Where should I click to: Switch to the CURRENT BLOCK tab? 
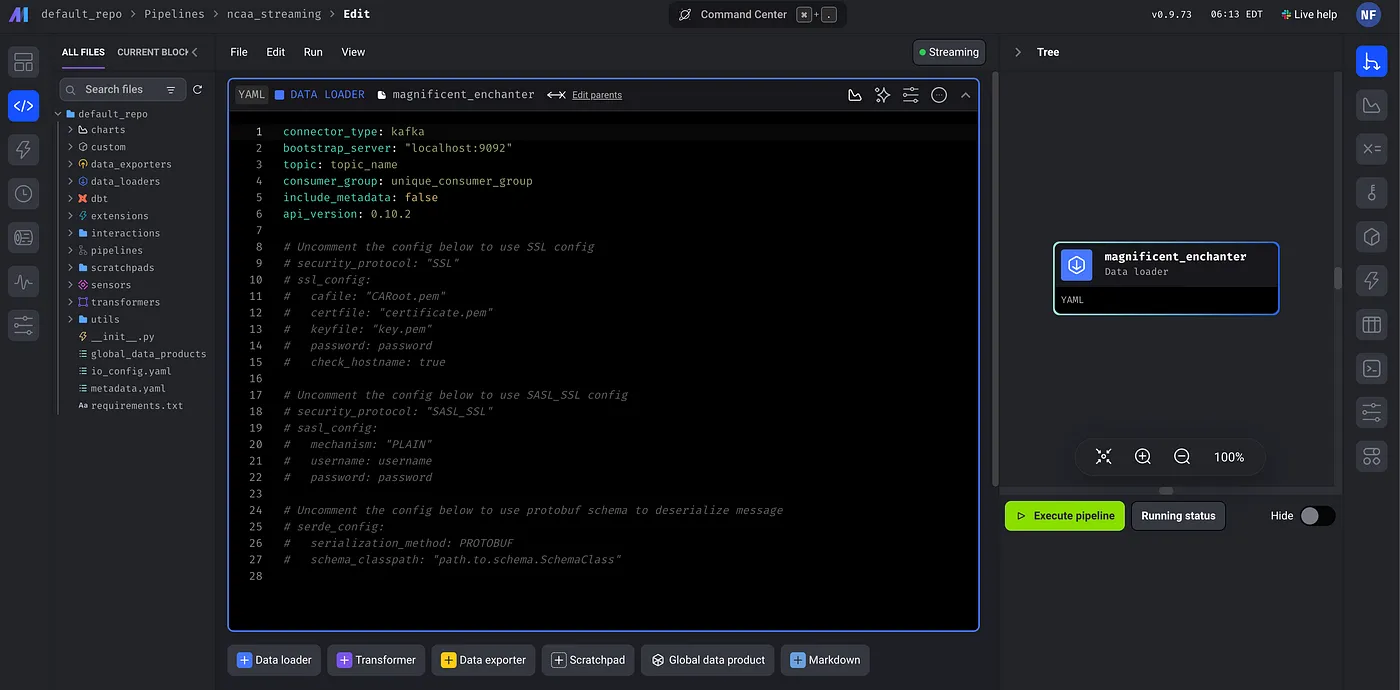point(152,52)
